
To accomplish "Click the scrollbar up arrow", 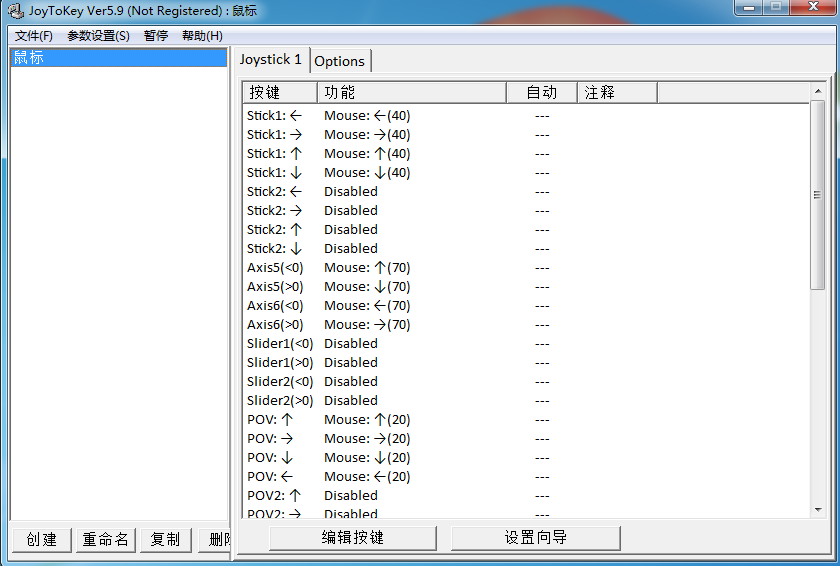I will pyautogui.click(x=818, y=92).
